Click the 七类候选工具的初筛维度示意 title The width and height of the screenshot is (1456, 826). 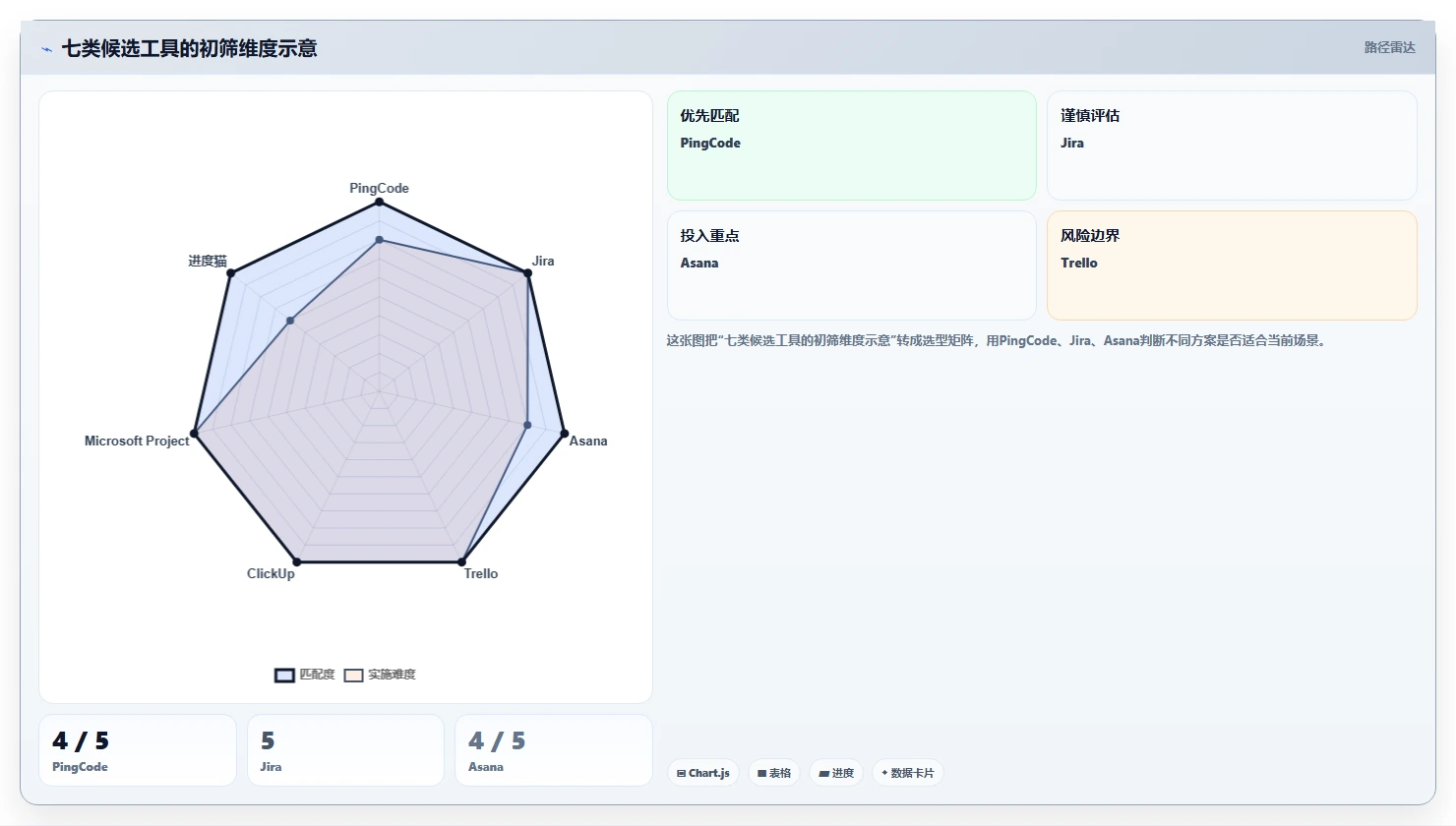pos(189,48)
